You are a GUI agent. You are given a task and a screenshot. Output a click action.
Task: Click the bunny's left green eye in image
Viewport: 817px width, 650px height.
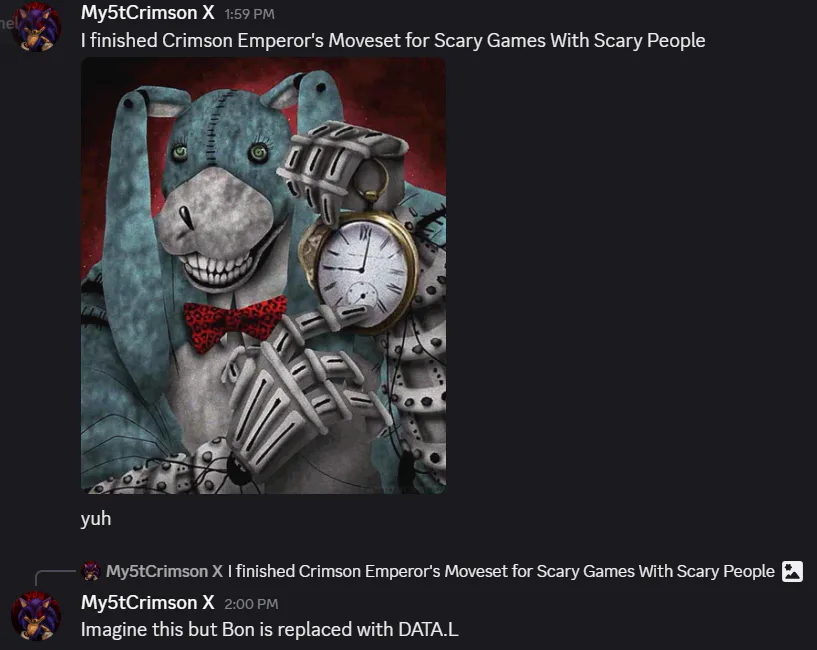(180, 152)
